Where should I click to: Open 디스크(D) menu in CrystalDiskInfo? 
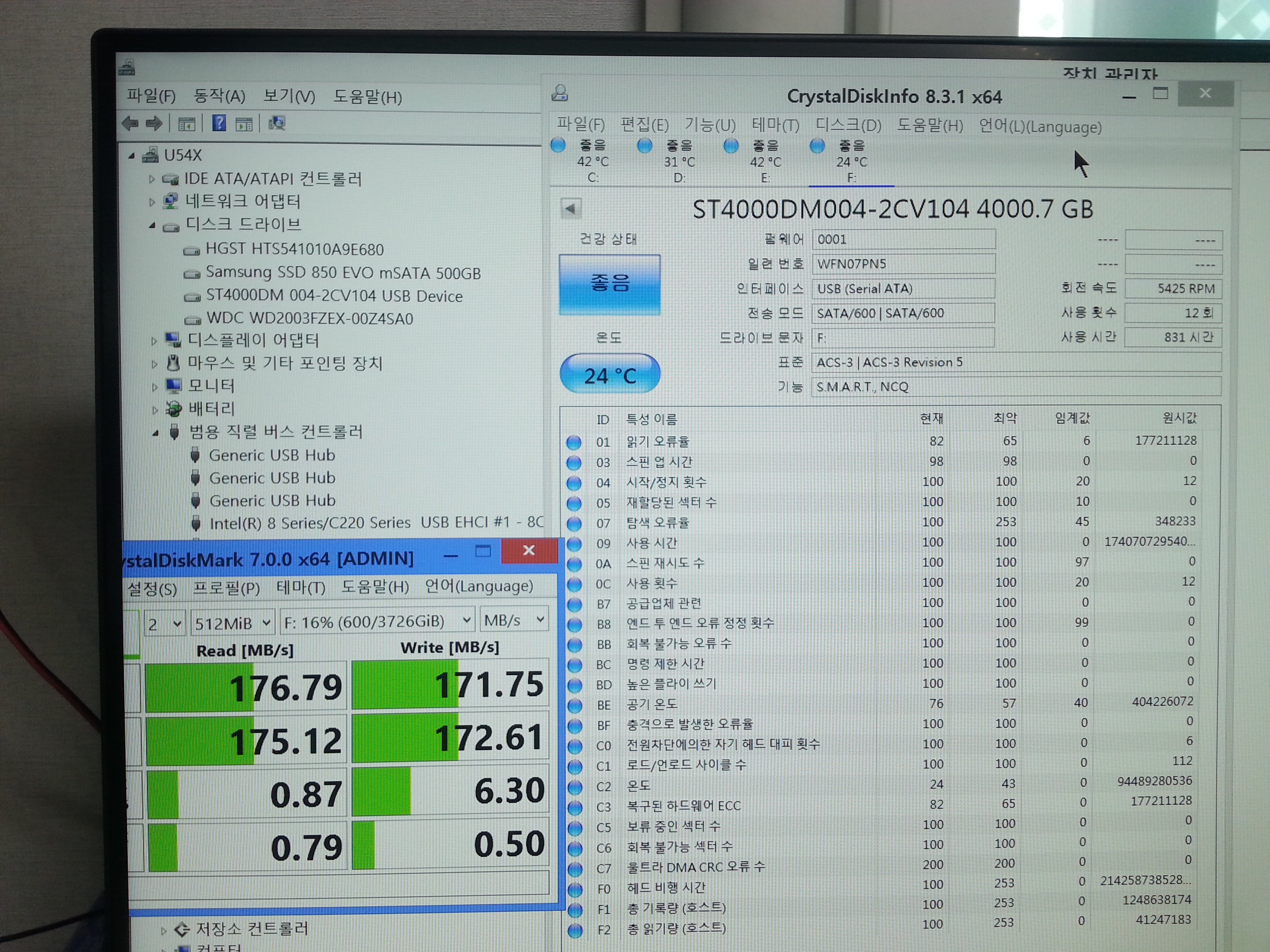pyautogui.click(x=848, y=125)
